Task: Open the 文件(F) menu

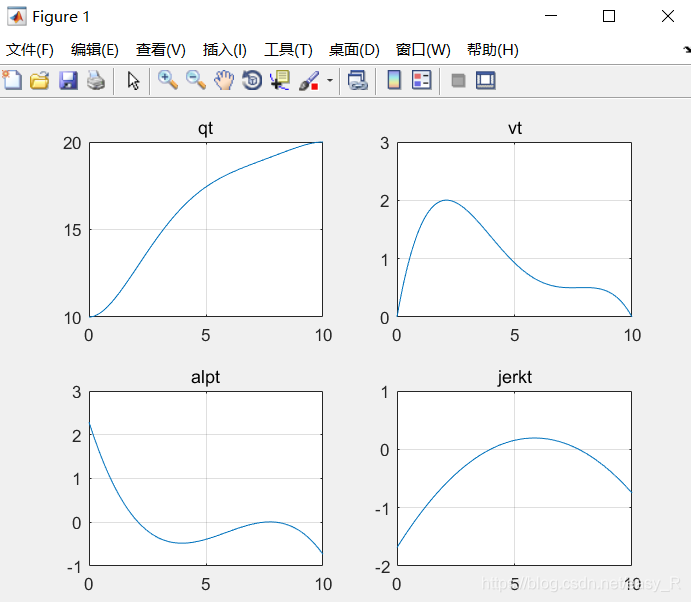Action: click(30, 50)
